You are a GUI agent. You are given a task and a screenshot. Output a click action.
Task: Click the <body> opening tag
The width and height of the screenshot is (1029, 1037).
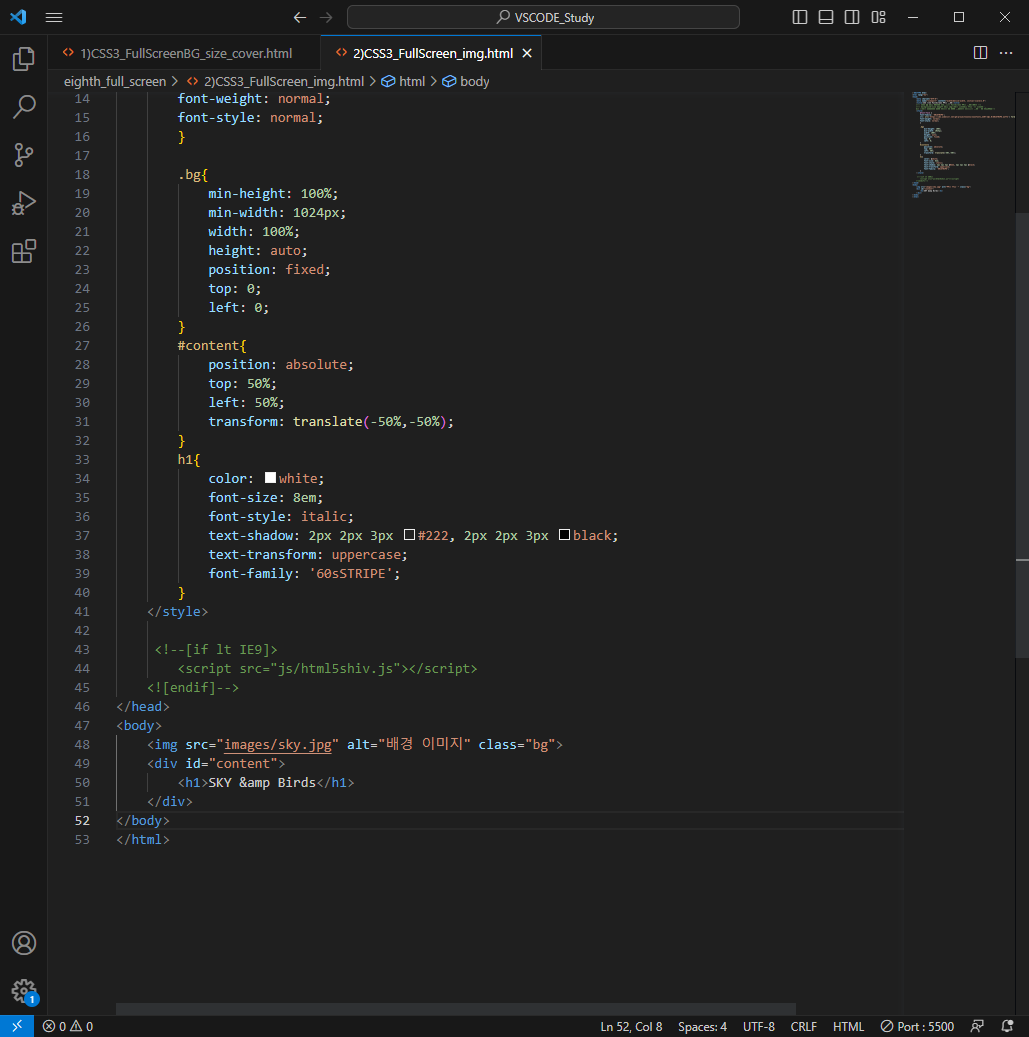(x=139, y=726)
